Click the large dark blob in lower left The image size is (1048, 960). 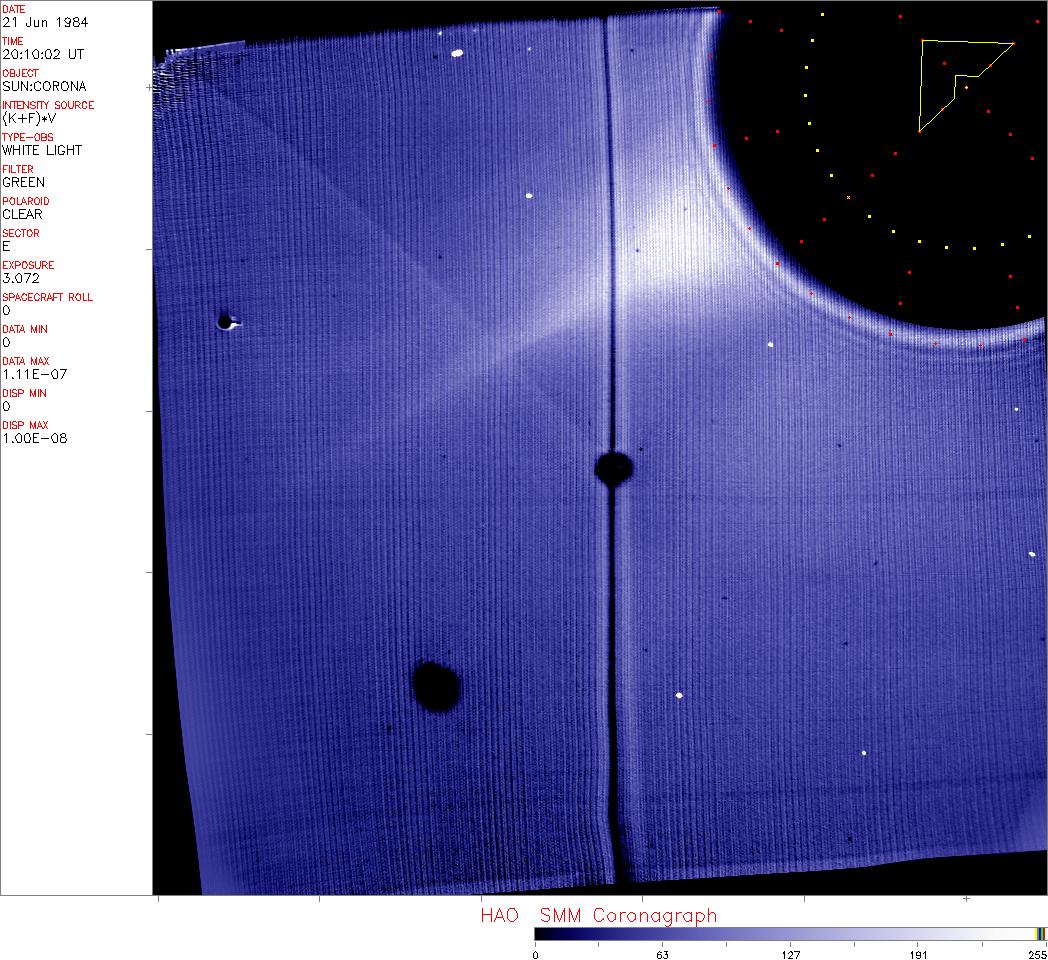click(x=436, y=686)
